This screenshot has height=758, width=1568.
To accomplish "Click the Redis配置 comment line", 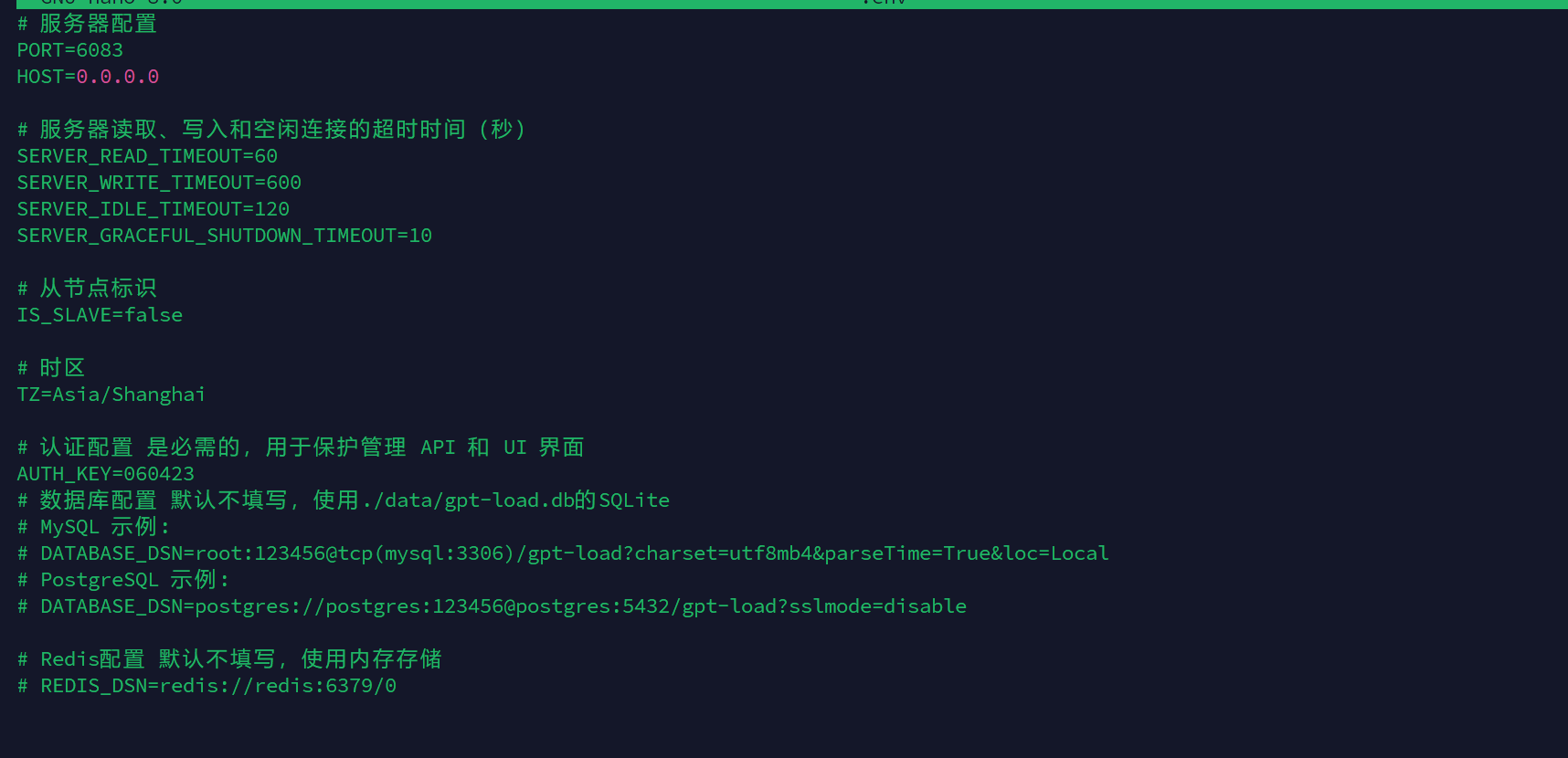I will 229,659.
